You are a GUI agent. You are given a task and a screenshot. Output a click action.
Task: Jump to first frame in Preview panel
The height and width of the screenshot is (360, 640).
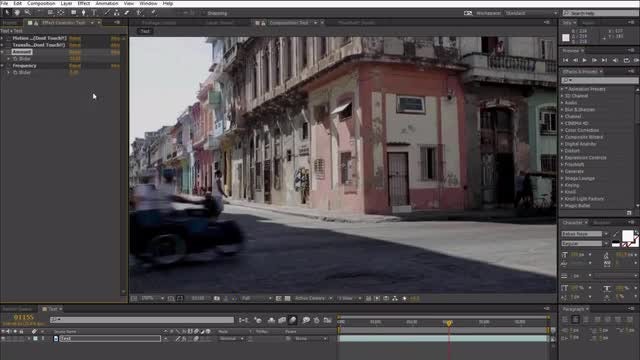tap(566, 60)
